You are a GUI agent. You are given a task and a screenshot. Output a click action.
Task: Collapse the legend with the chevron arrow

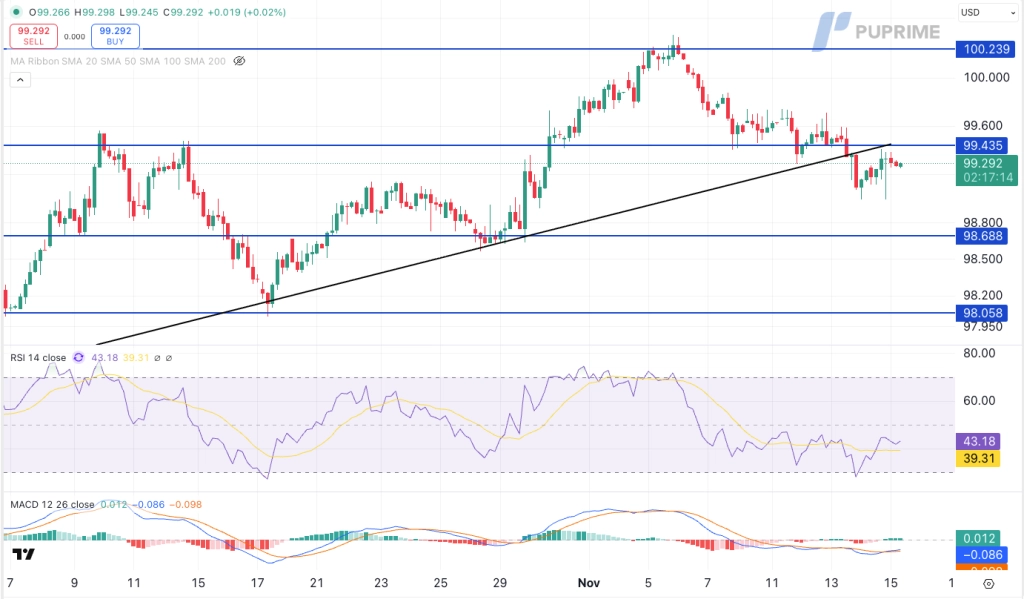point(20,78)
